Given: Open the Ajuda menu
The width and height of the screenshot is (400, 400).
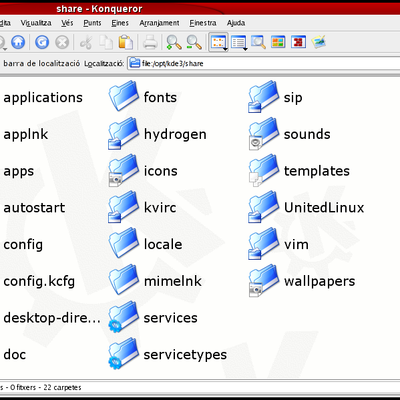Looking at the screenshot, I should point(236,23).
